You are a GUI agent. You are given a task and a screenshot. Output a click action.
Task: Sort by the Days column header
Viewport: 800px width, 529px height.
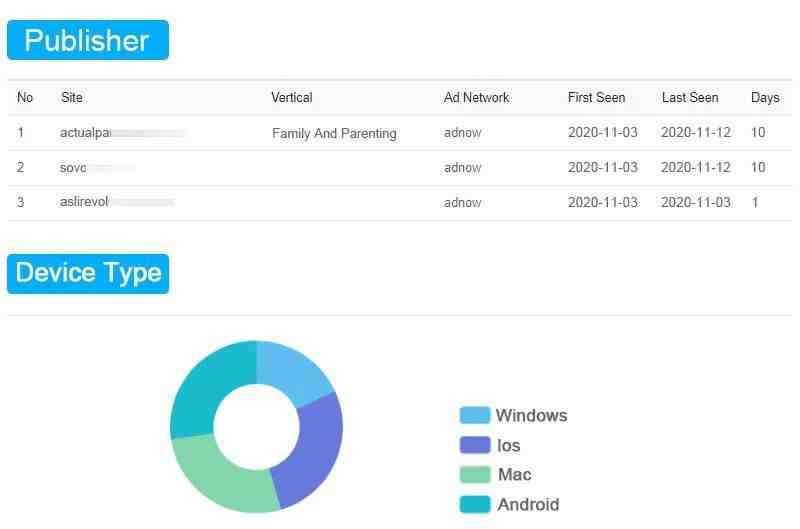pos(765,97)
